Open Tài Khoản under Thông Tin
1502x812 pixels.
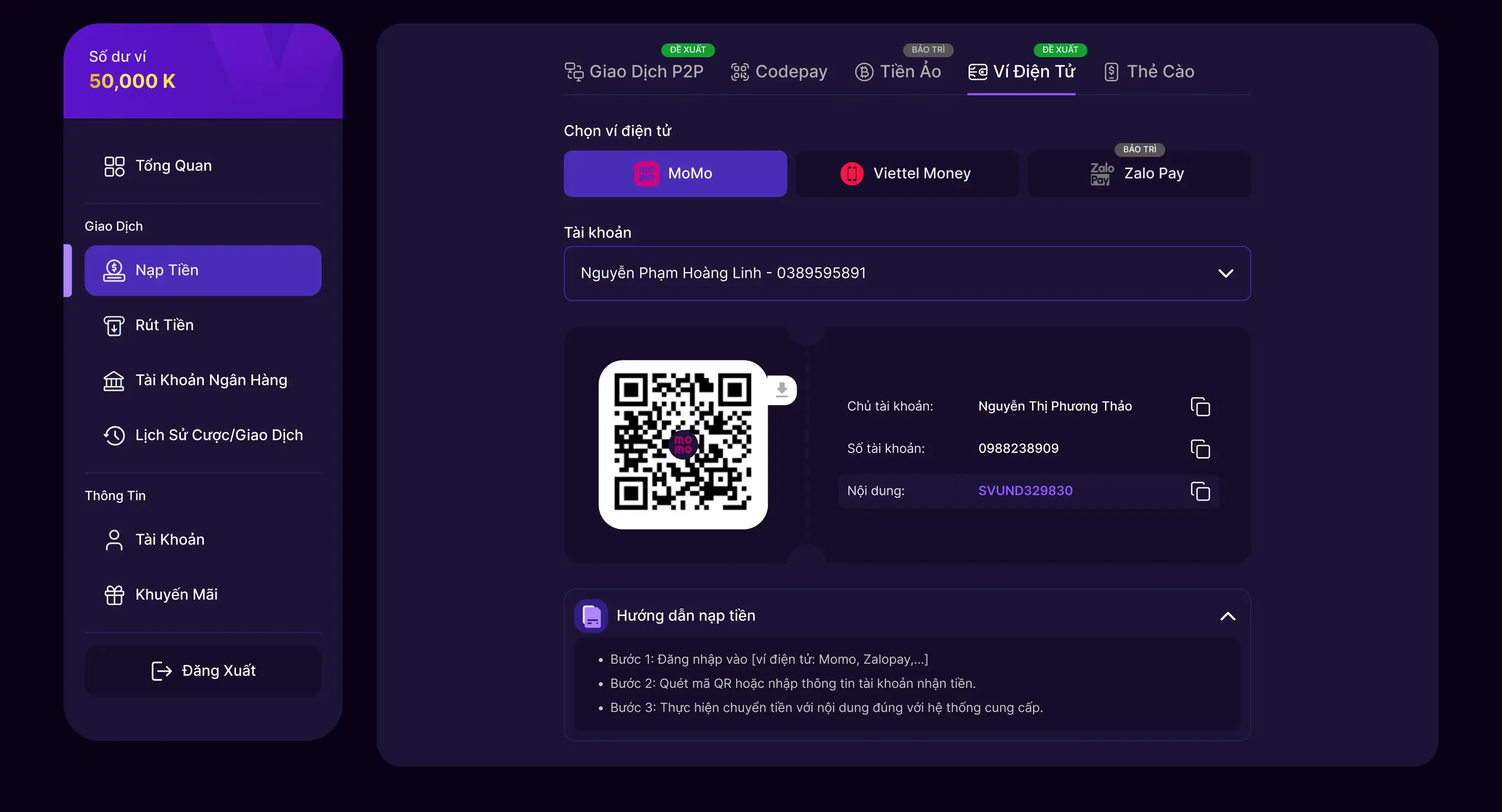(x=203, y=540)
